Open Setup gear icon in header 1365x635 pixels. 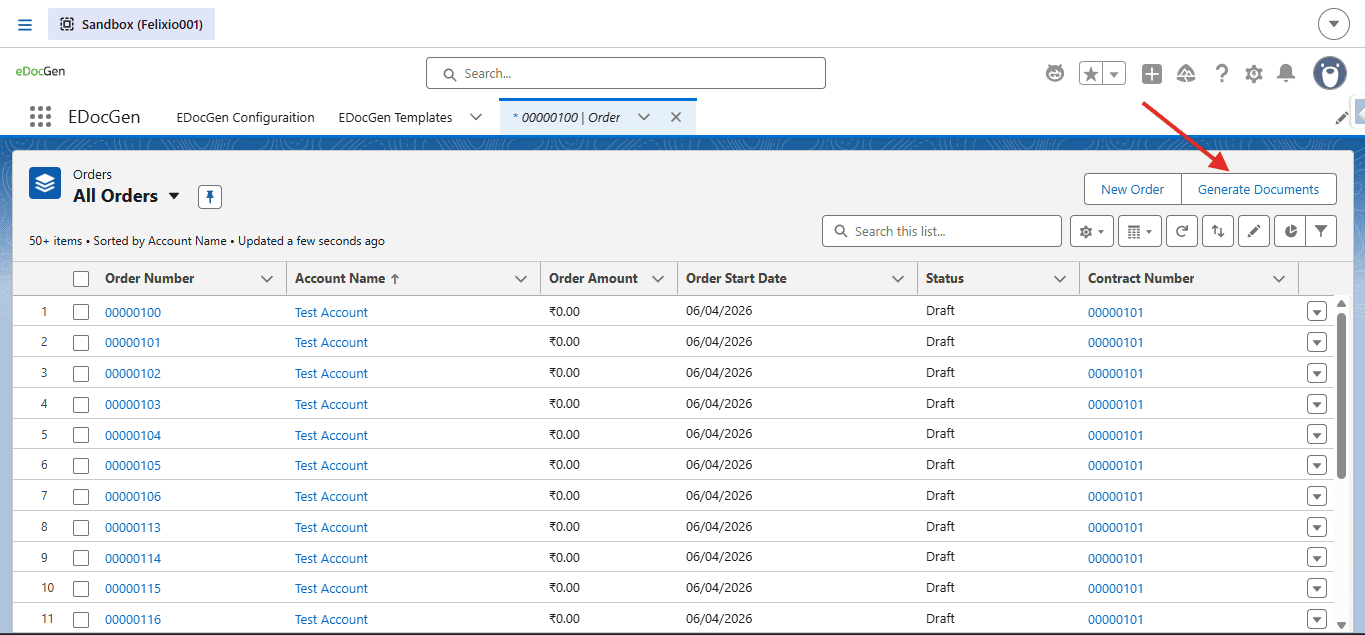pos(1254,73)
